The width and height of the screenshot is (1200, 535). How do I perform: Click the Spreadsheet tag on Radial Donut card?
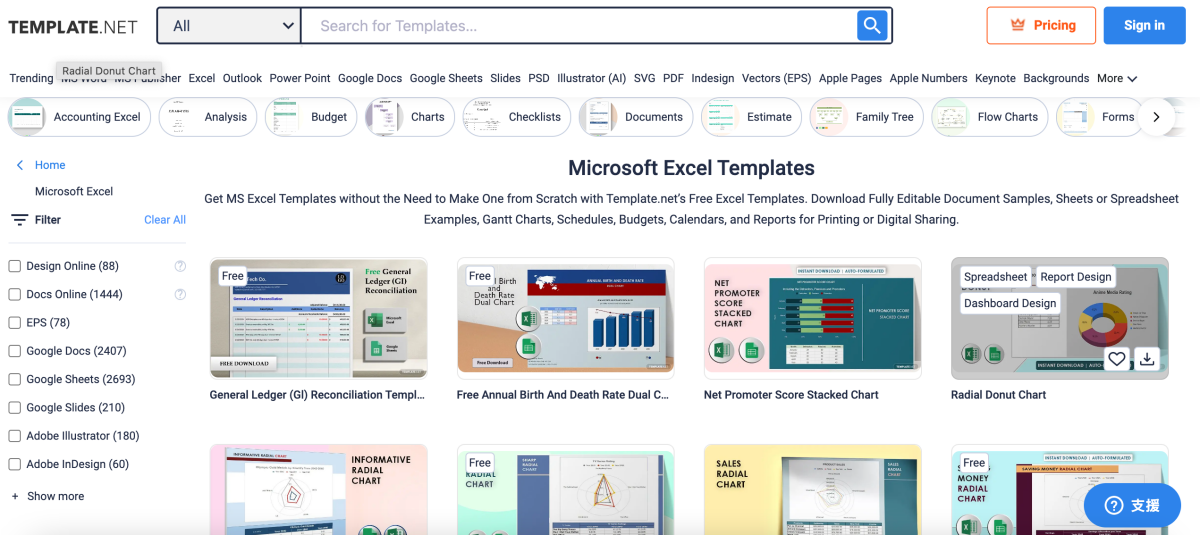(x=995, y=277)
